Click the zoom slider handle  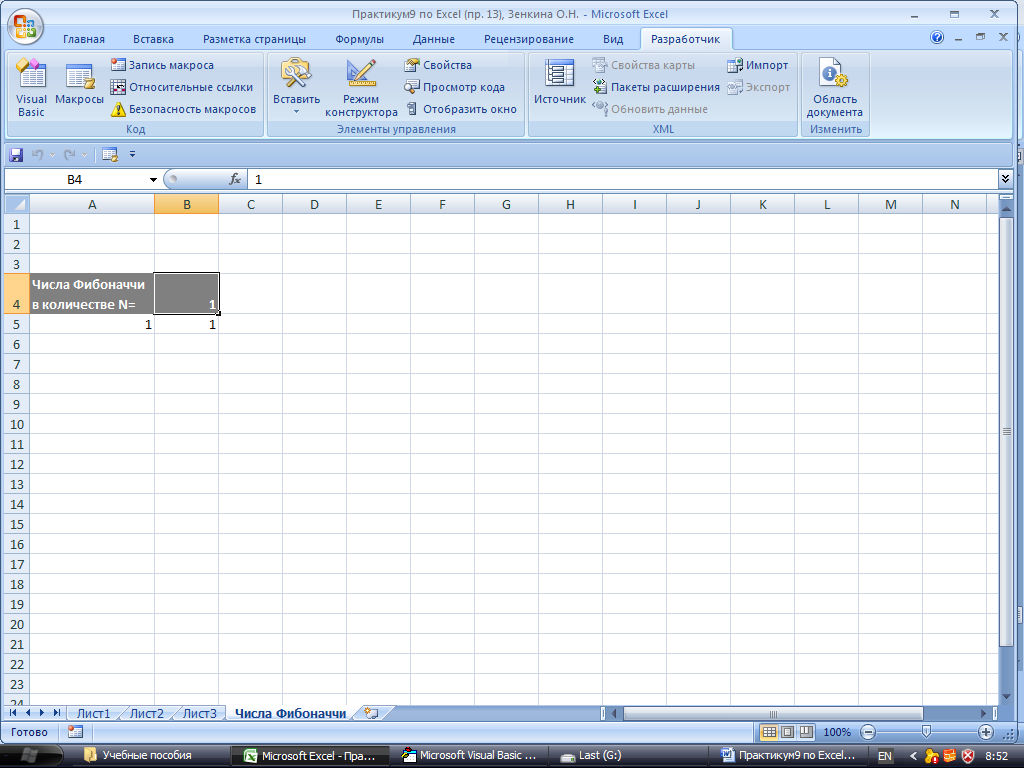pos(926,732)
